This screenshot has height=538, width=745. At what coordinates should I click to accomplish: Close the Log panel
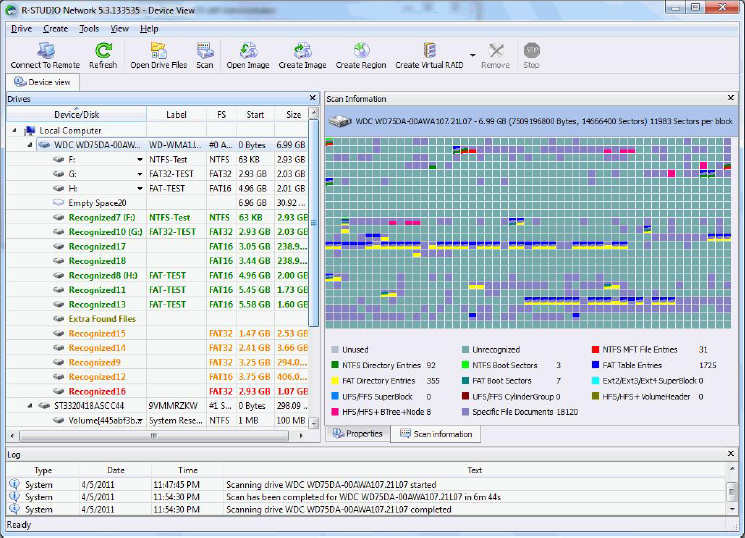pyautogui.click(x=731, y=453)
